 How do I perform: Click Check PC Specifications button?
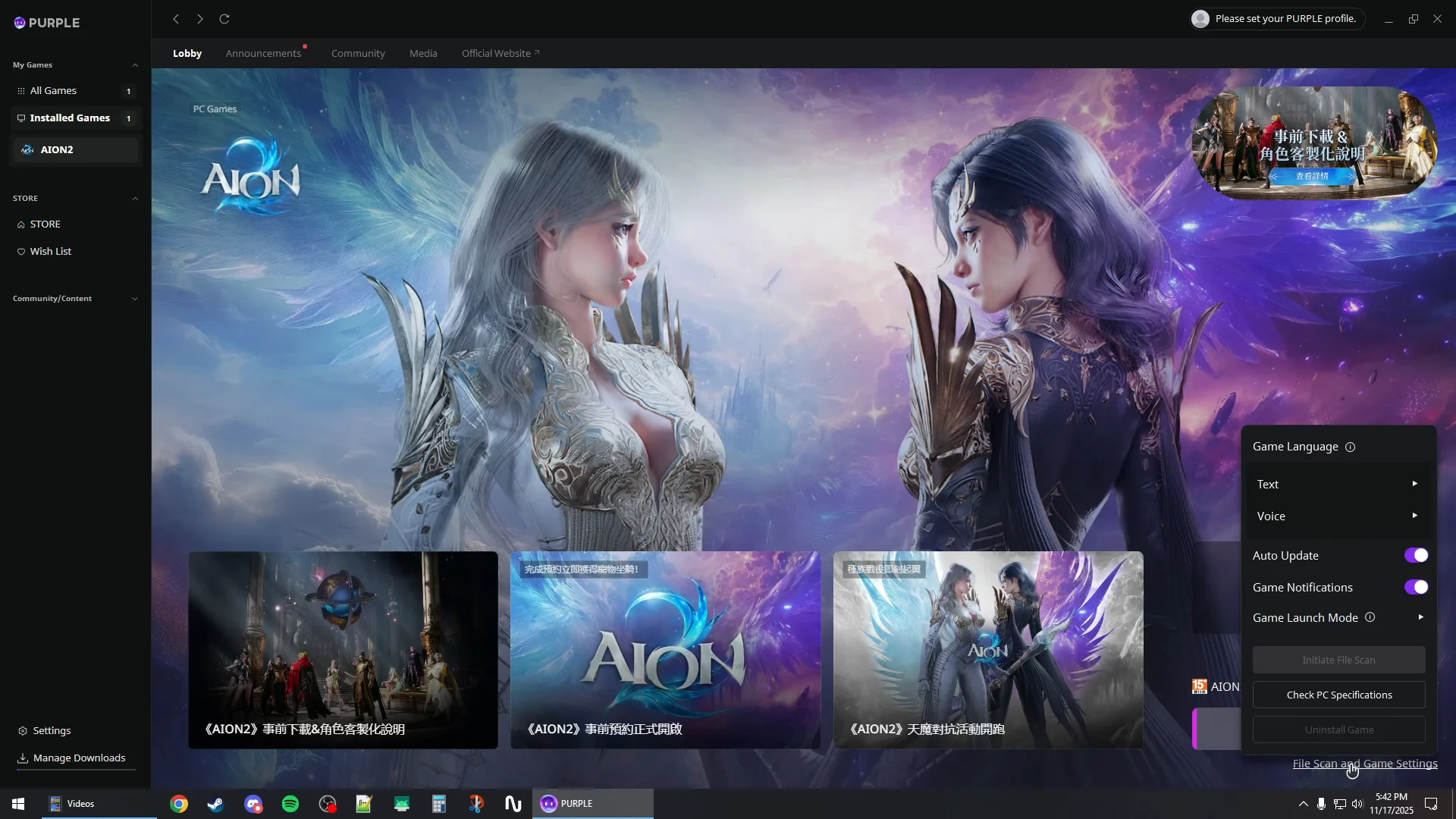(1338, 695)
